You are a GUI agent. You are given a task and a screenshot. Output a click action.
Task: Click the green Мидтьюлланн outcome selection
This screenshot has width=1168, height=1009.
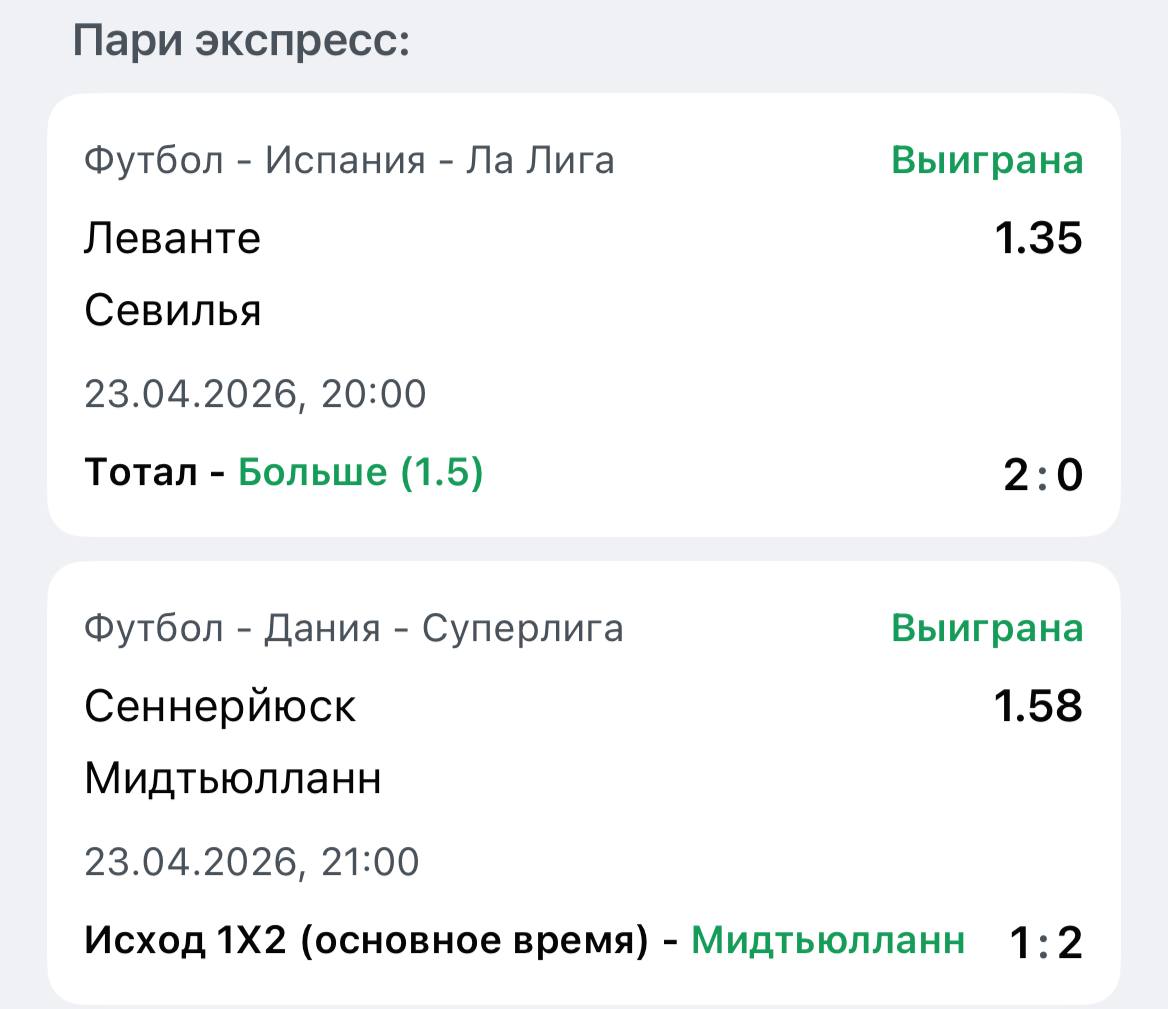[828, 941]
